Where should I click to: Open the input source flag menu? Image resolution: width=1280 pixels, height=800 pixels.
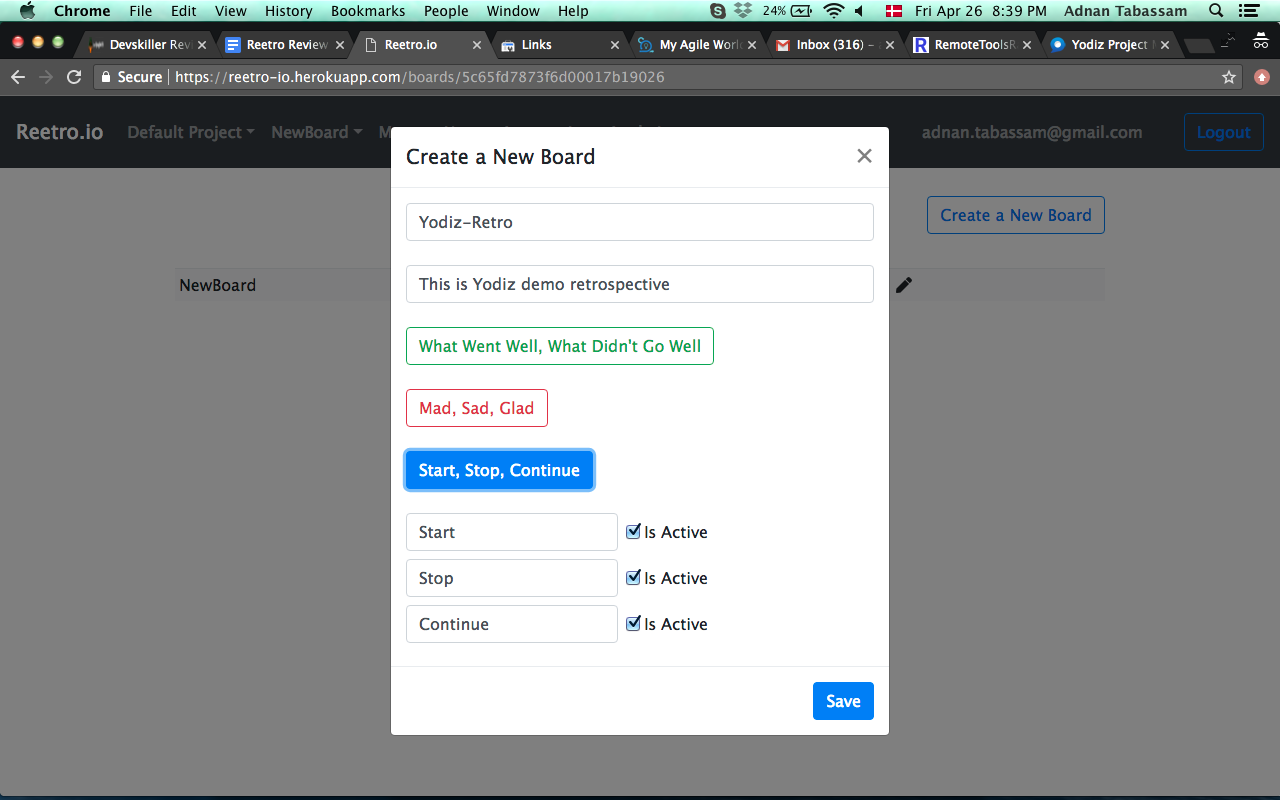893,11
